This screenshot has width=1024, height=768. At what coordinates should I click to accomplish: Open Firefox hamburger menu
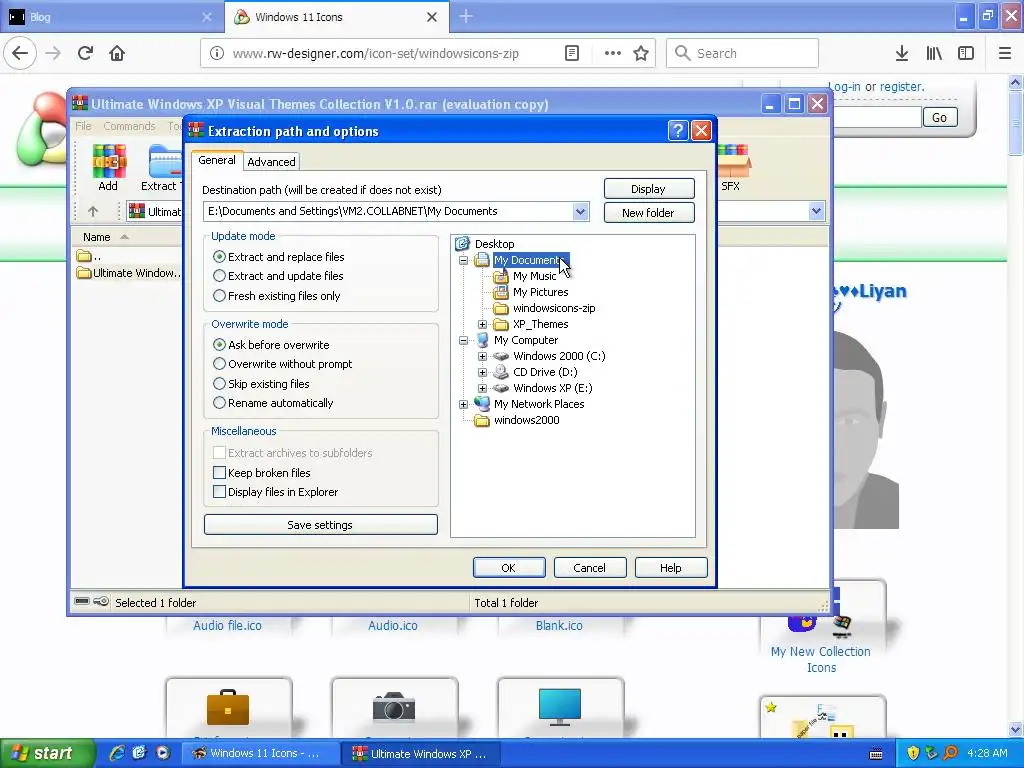pos(1005,53)
